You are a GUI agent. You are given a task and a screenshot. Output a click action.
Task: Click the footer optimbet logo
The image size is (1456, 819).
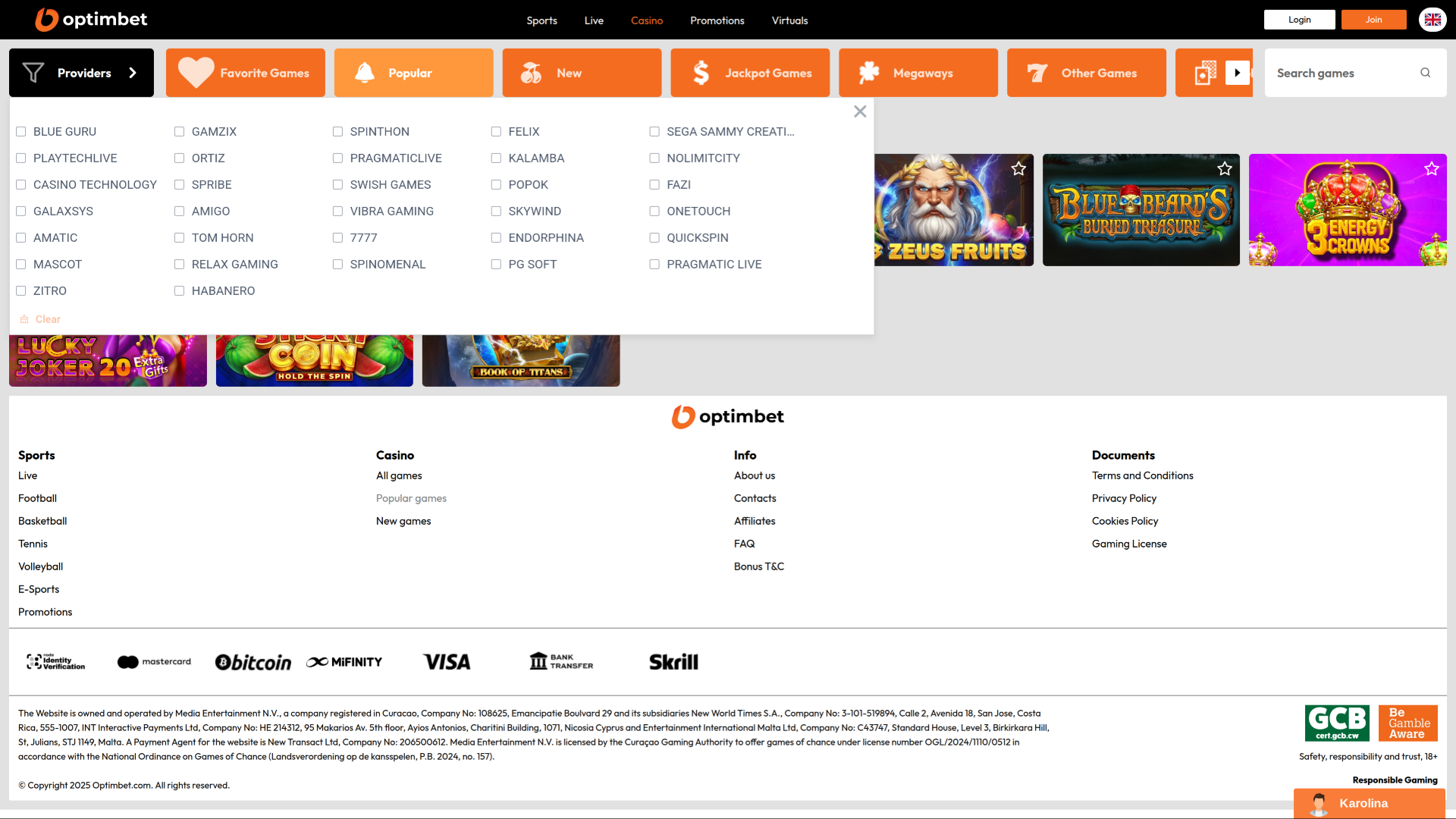pyautogui.click(x=728, y=416)
